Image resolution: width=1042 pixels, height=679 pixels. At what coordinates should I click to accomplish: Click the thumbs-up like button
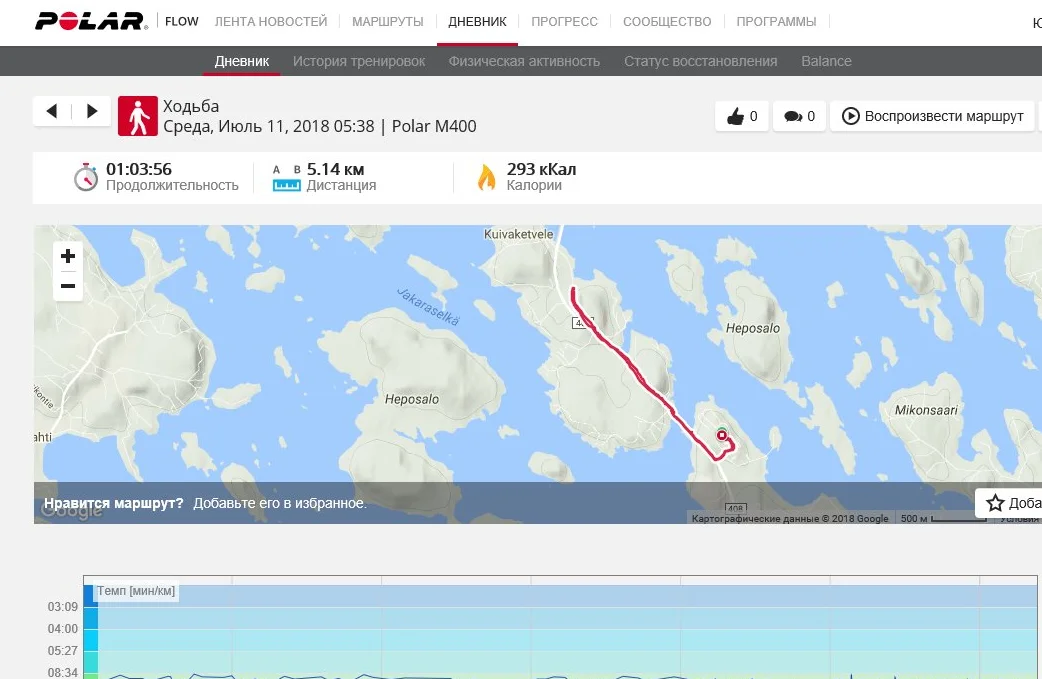point(742,116)
